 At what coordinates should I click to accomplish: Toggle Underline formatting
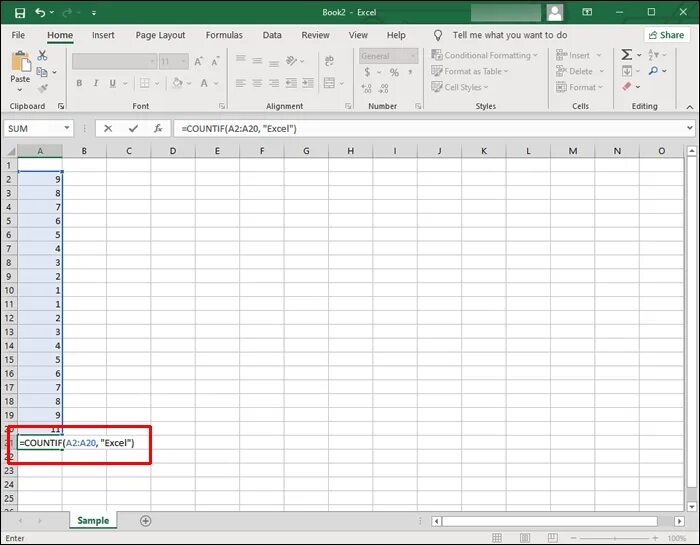click(x=112, y=83)
